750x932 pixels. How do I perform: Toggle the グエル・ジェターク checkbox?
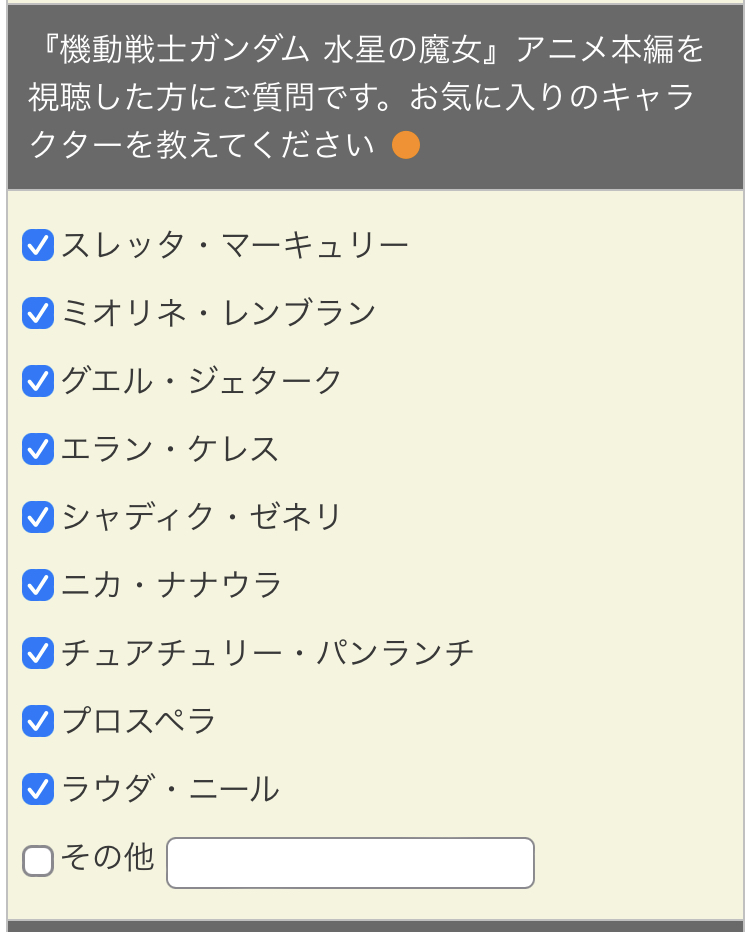click(x=38, y=381)
